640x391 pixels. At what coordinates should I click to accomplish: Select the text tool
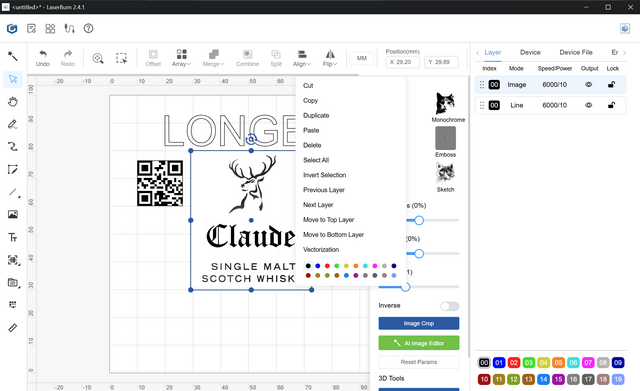point(13,237)
